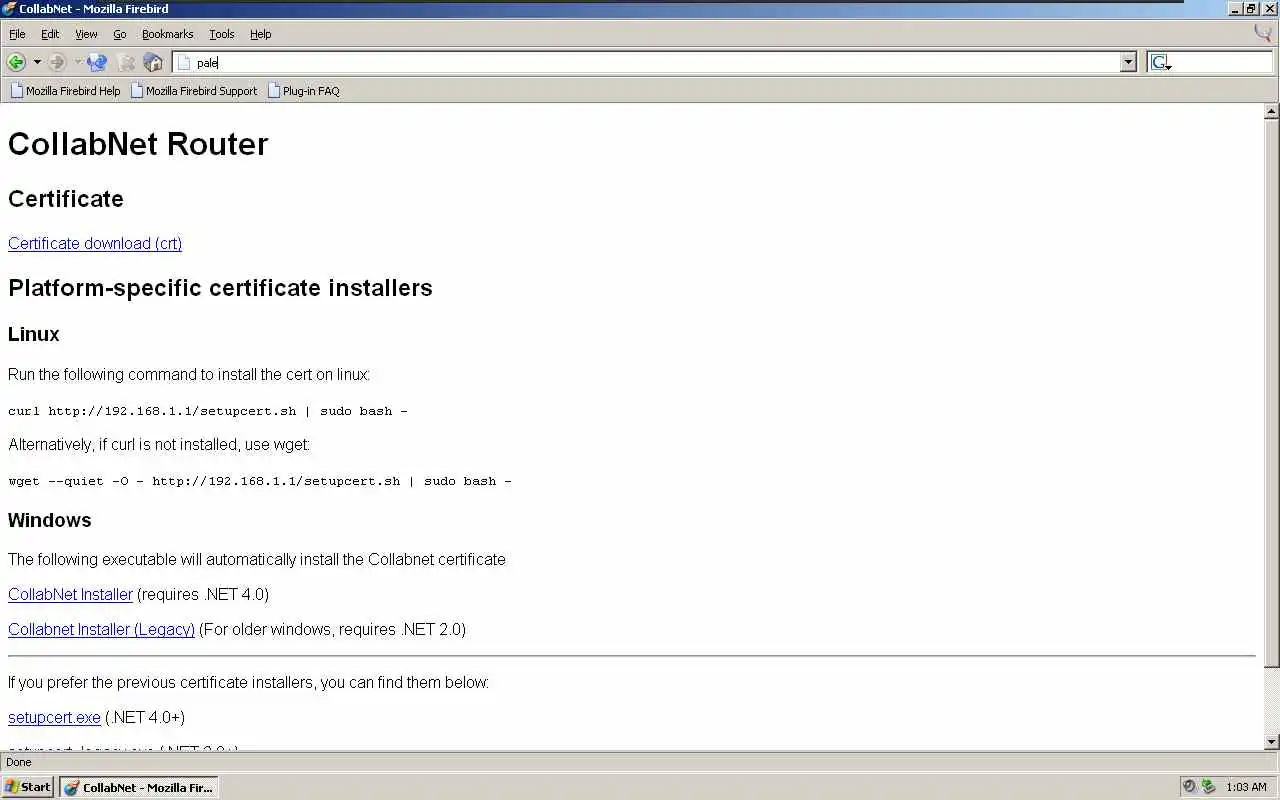This screenshot has width=1280, height=800.
Task: Click the wget --quiet command line text
Action: coord(260,481)
